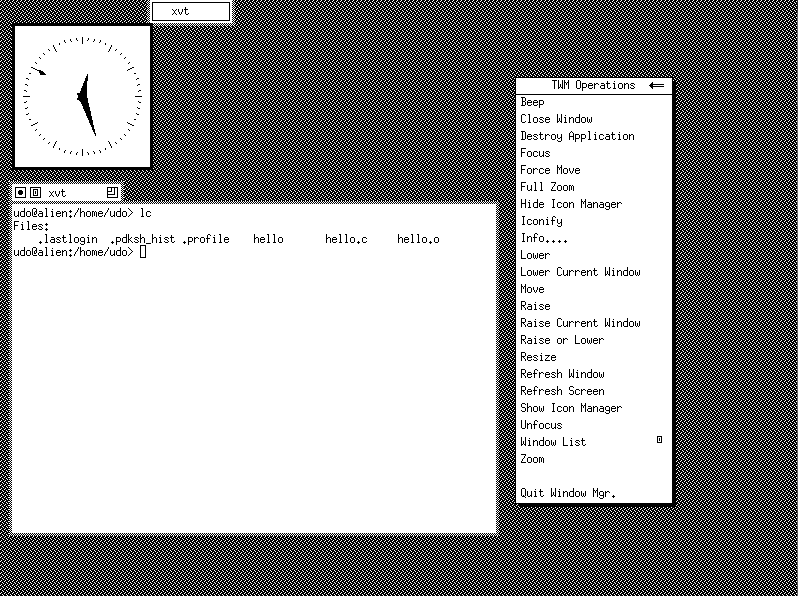This screenshot has height=596, width=798.
Task: Click the arrow icon in TWM Operations title
Action: click(657, 86)
